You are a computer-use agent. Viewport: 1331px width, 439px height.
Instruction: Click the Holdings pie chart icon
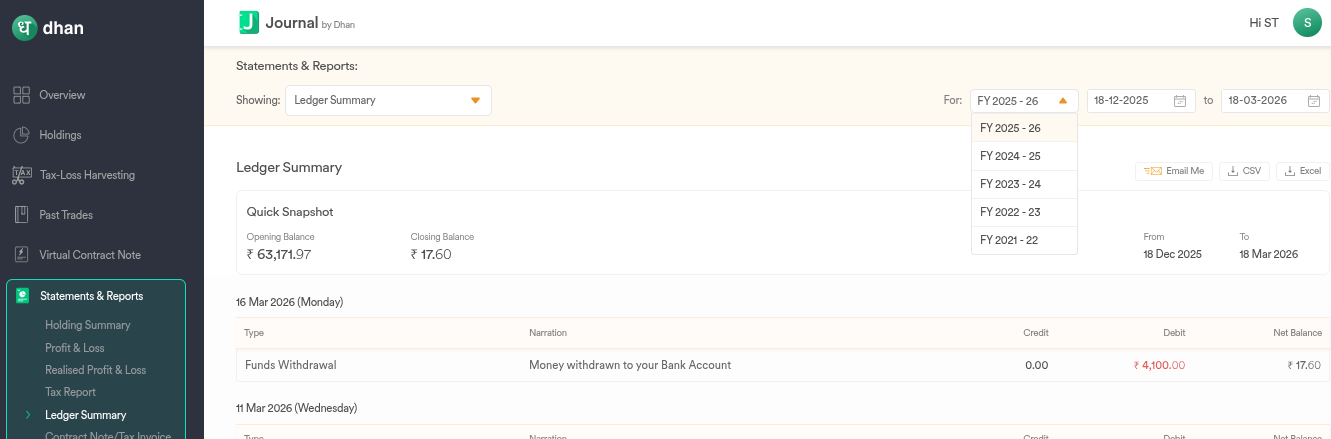pos(21,135)
